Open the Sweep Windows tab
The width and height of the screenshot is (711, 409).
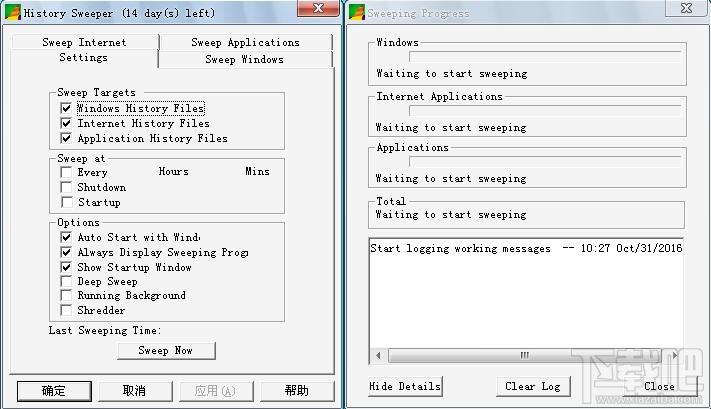tap(245, 59)
